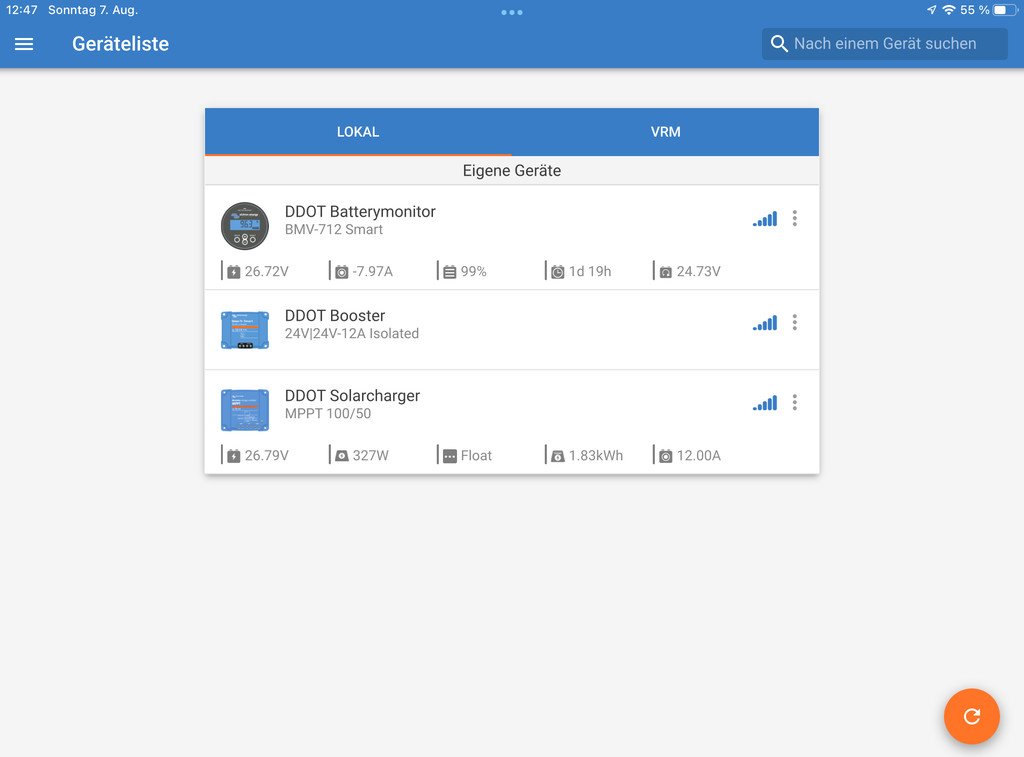Image resolution: width=1024 pixels, height=757 pixels.
Task: Click the 12.00A reading
Action: (x=699, y=456)
